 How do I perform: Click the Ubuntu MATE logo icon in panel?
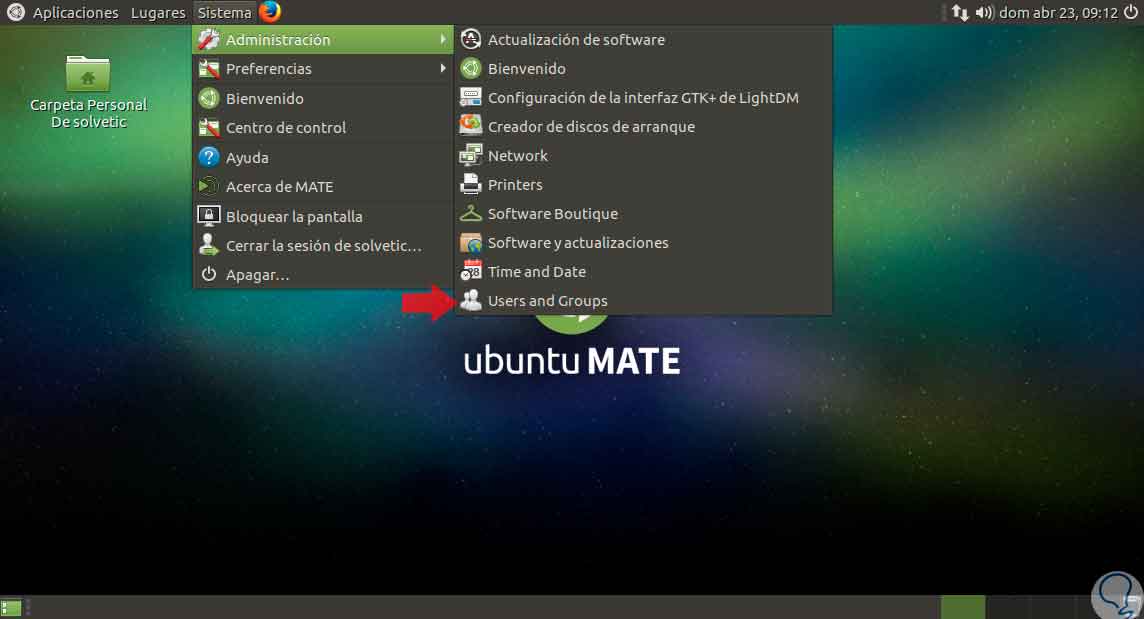tap(15, 12)
